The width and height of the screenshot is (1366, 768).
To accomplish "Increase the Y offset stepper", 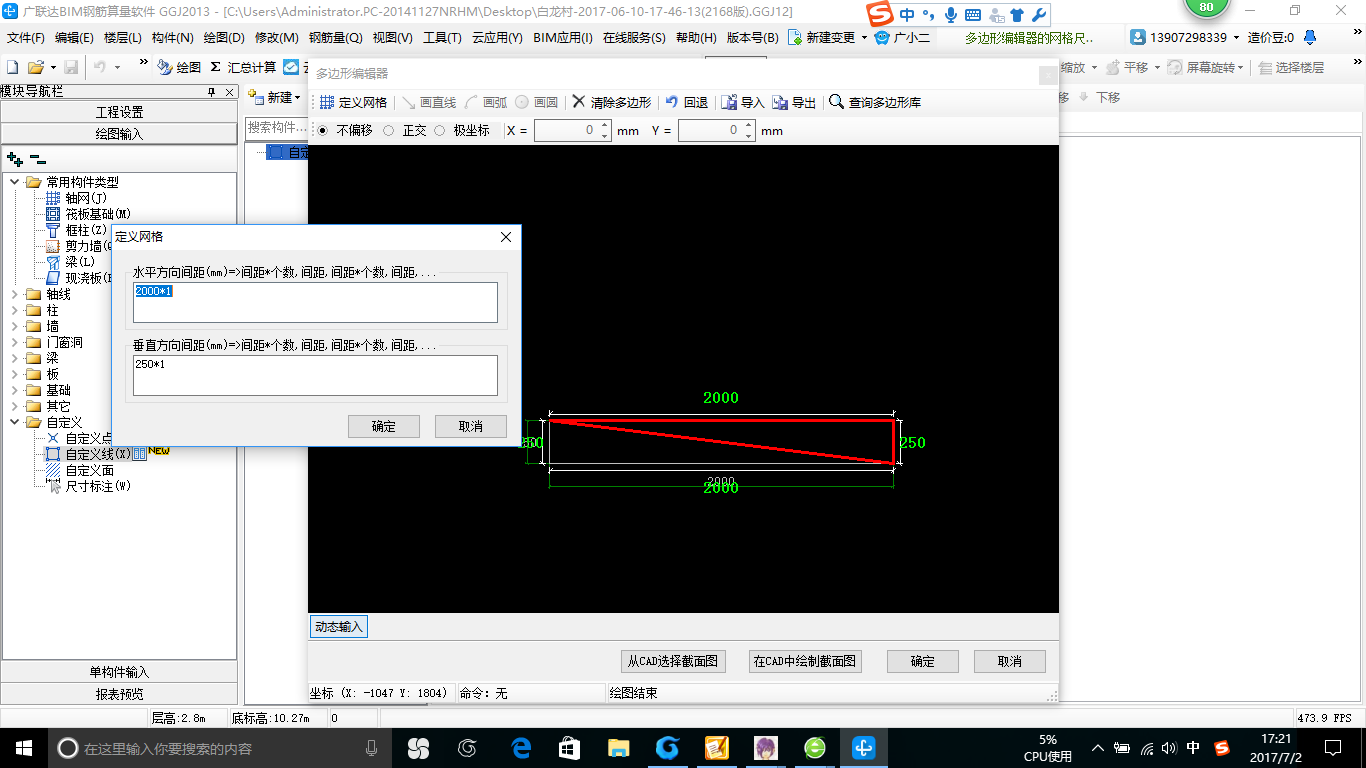I will 748,126.
